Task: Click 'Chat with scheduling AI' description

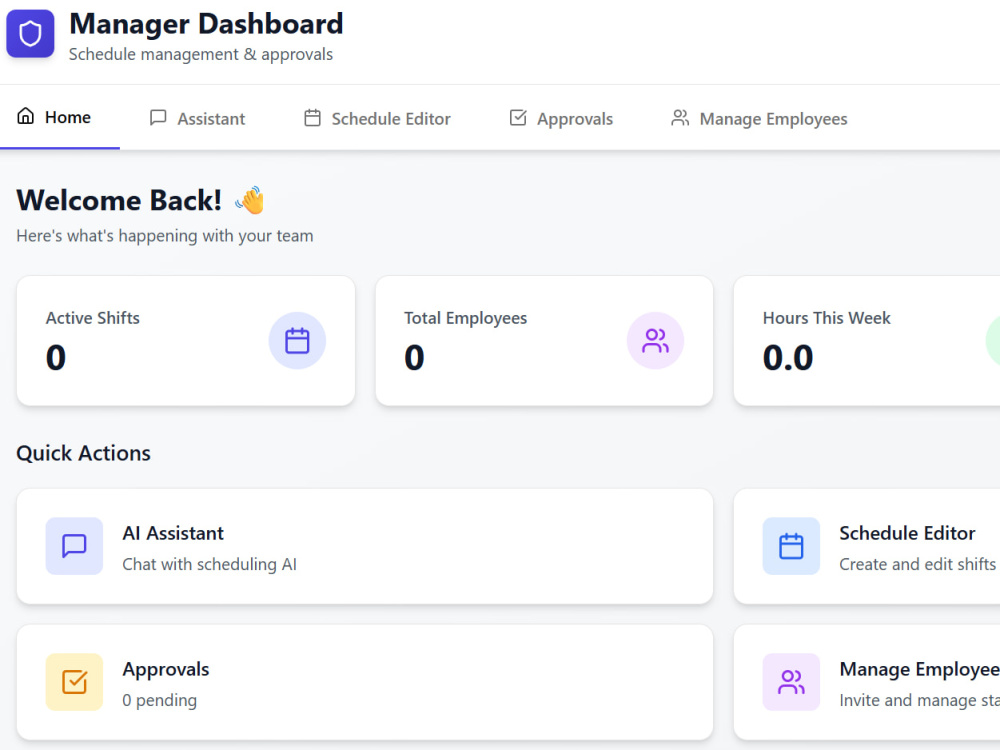Action: click(x=209, y=564)
